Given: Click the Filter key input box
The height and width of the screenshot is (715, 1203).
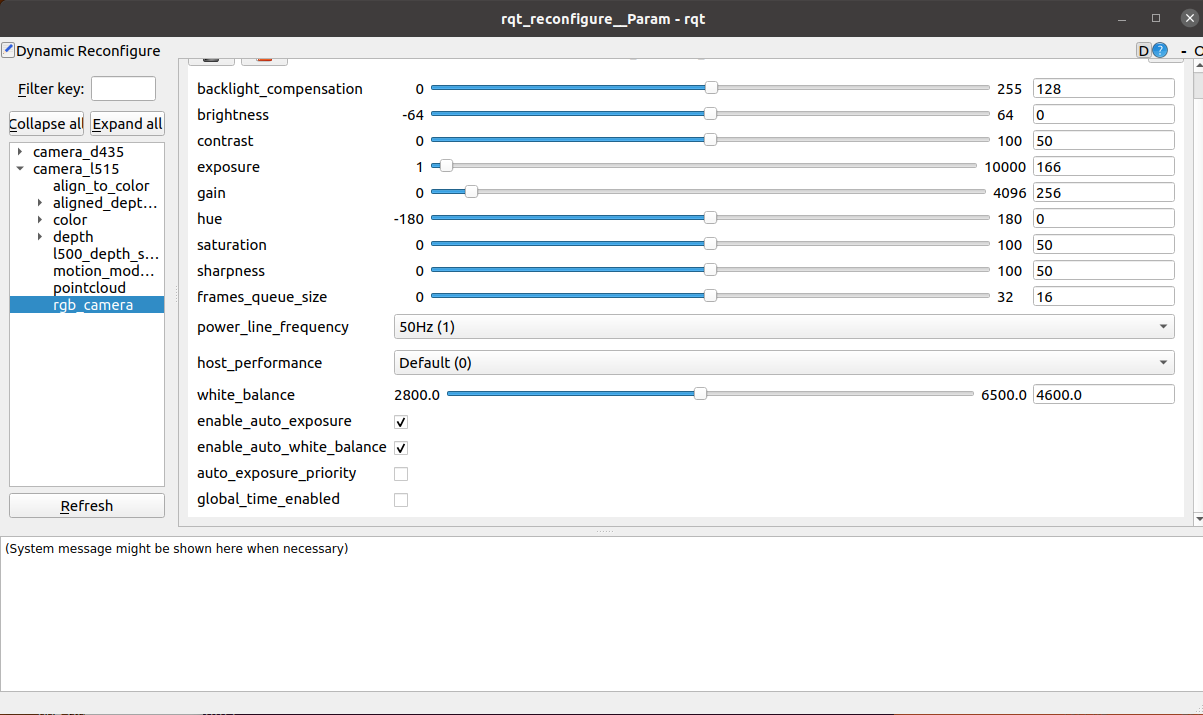Looking at the screenshot, I should (x=122, y=88).
